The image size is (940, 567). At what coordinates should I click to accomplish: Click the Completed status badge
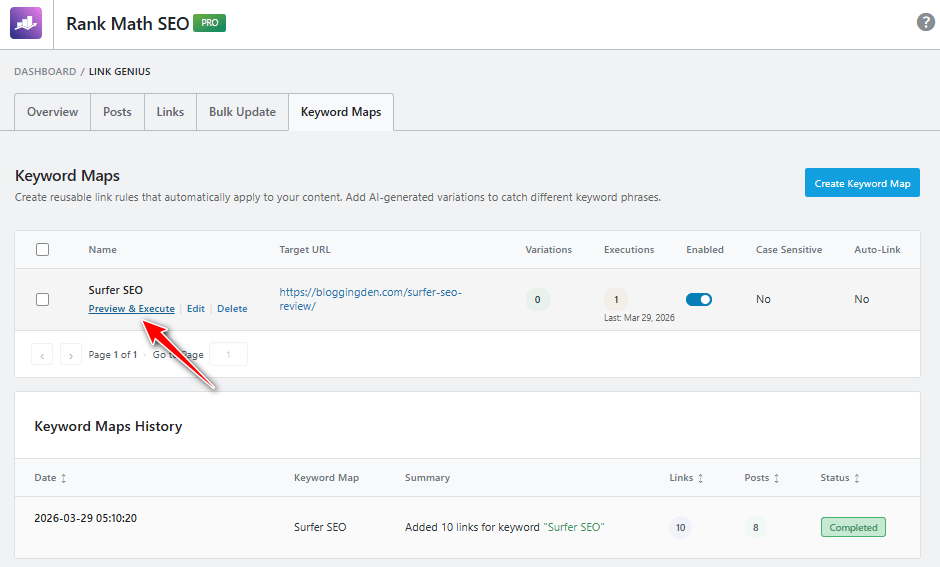[x=853, y=527]
